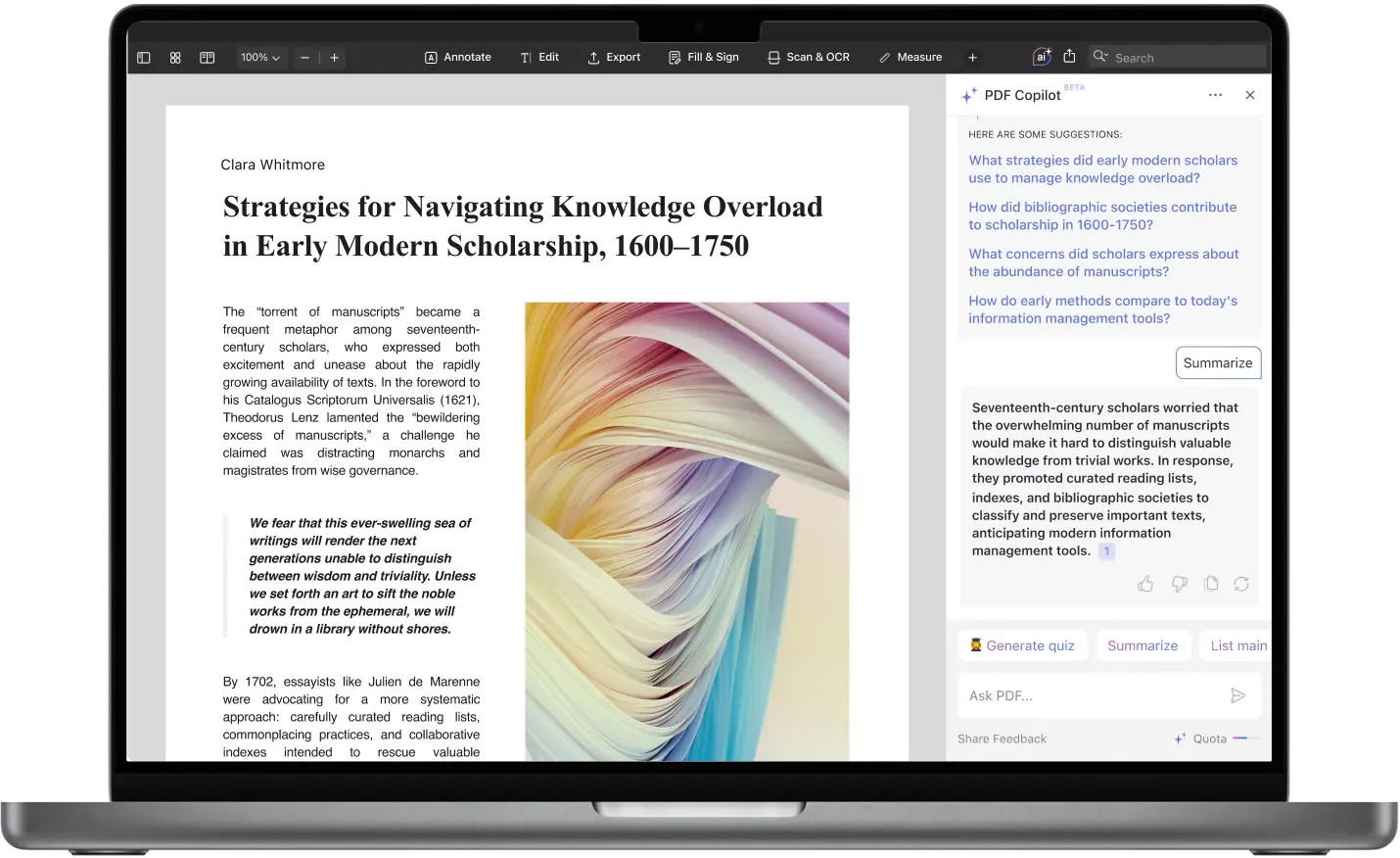Open the PDF Copilot more options menu
Viewport: 1400px width, 858px height.
(x=1215, y=95)
